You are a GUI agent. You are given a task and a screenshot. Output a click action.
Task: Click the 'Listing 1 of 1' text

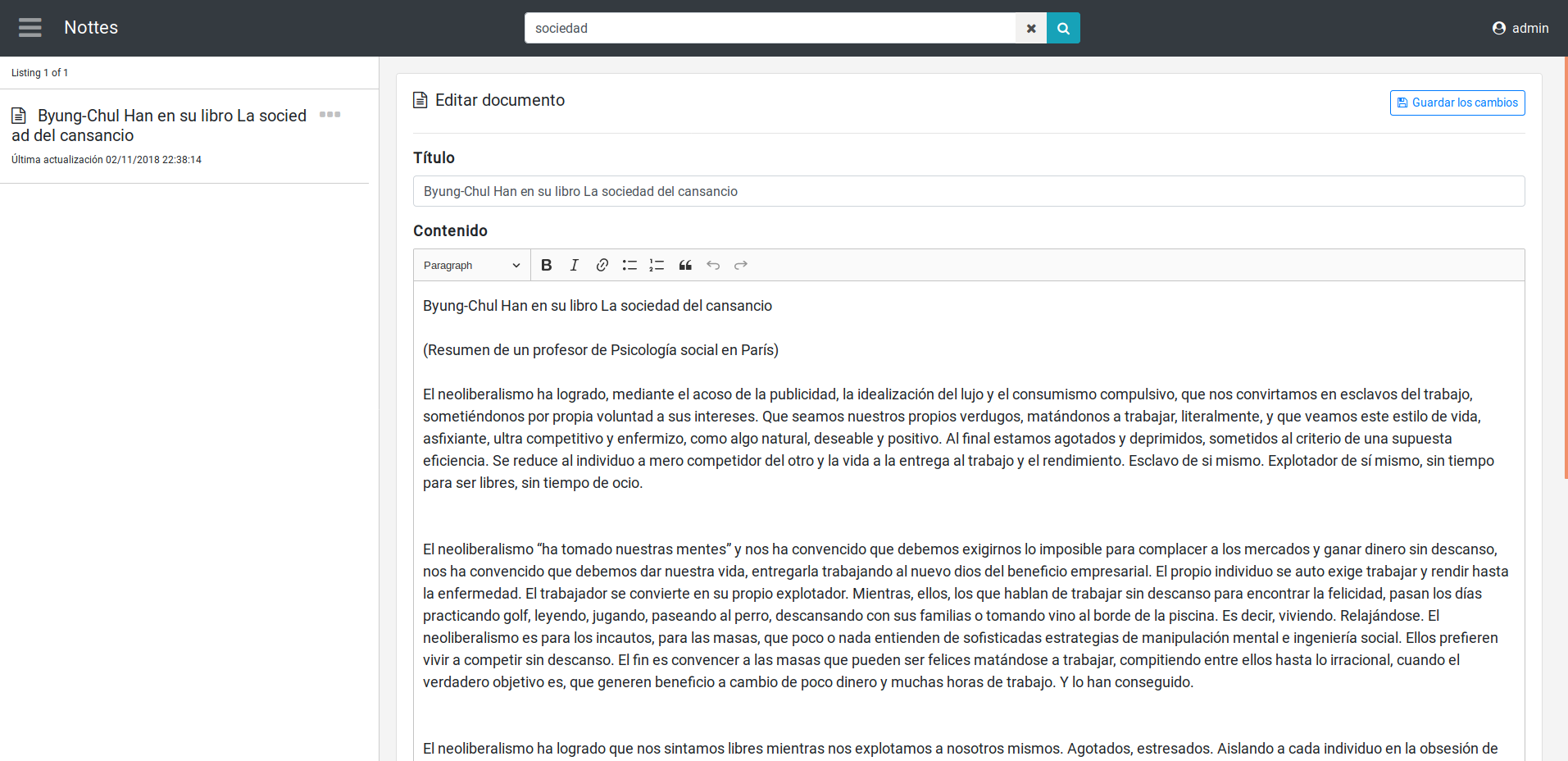click(39, 73)
